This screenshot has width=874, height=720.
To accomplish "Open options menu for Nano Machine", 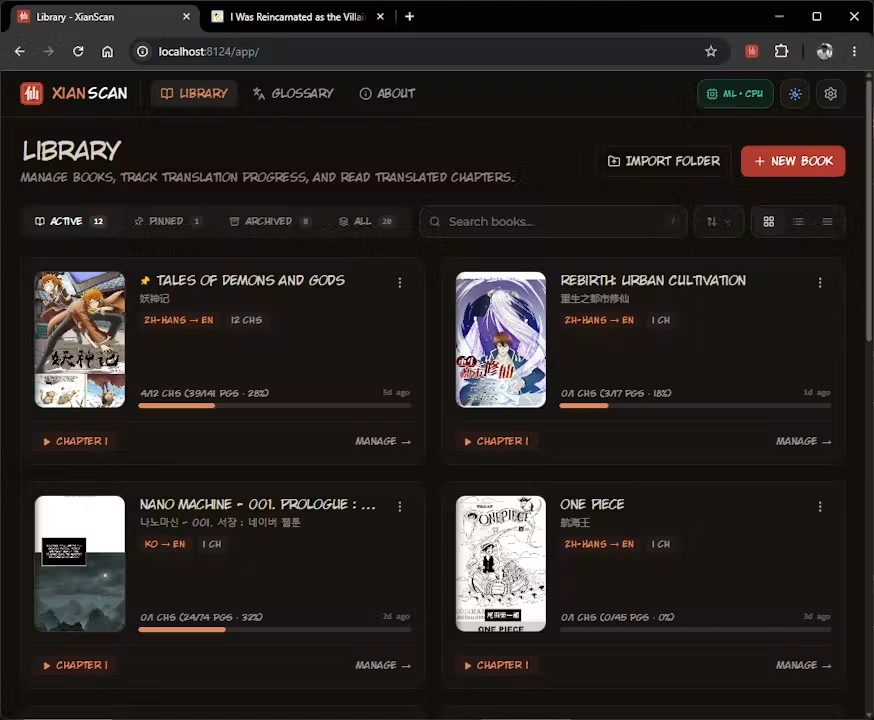I will 400,507.
